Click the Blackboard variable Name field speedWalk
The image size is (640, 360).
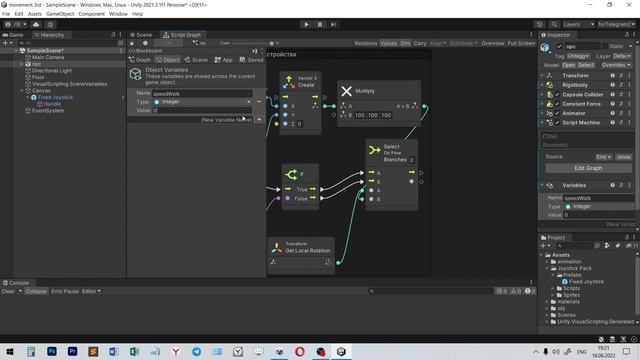click(202, 93)
